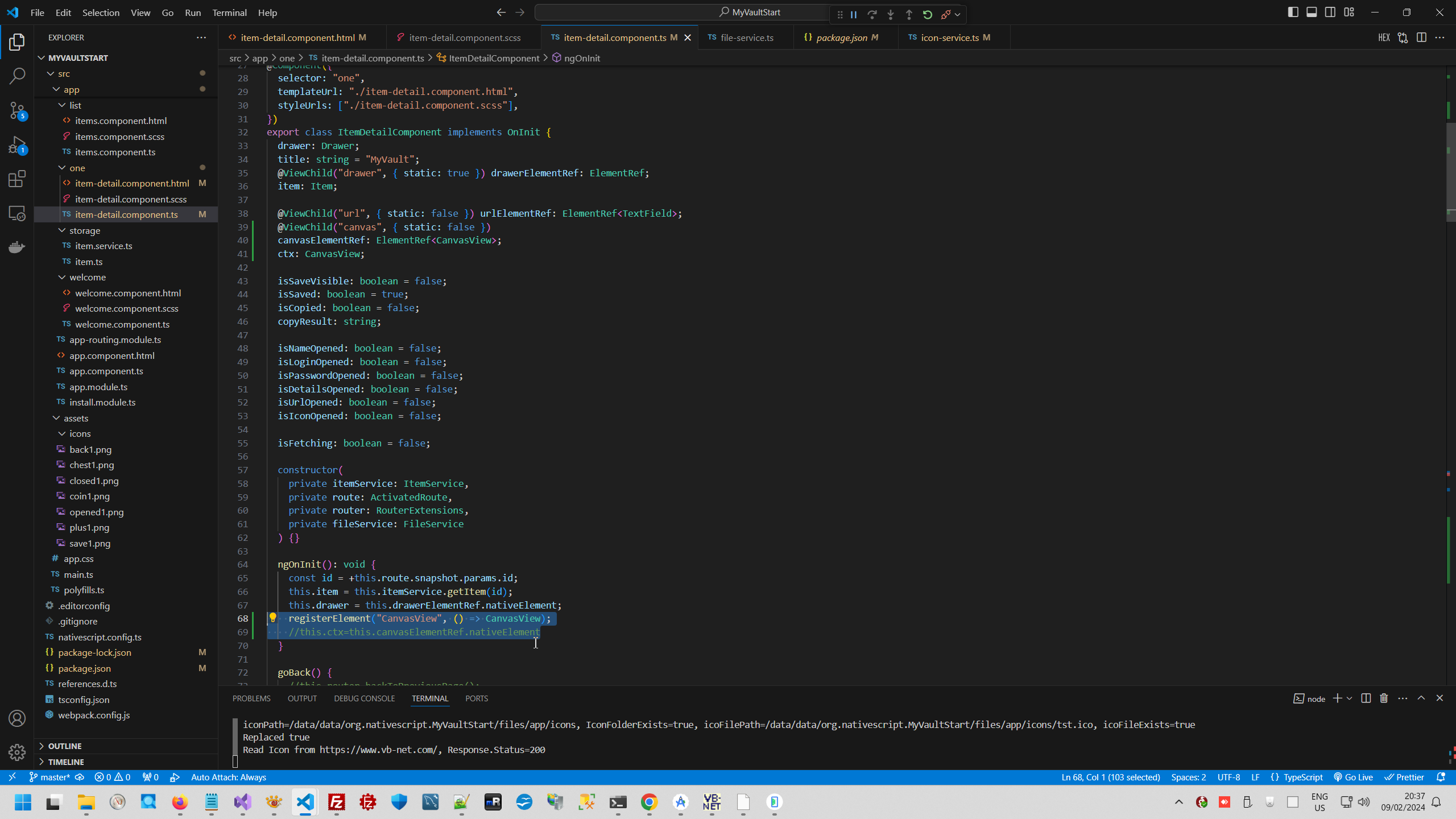
Task: Toggle the bottom panel visibility
Action: [x=1312, y=11]
